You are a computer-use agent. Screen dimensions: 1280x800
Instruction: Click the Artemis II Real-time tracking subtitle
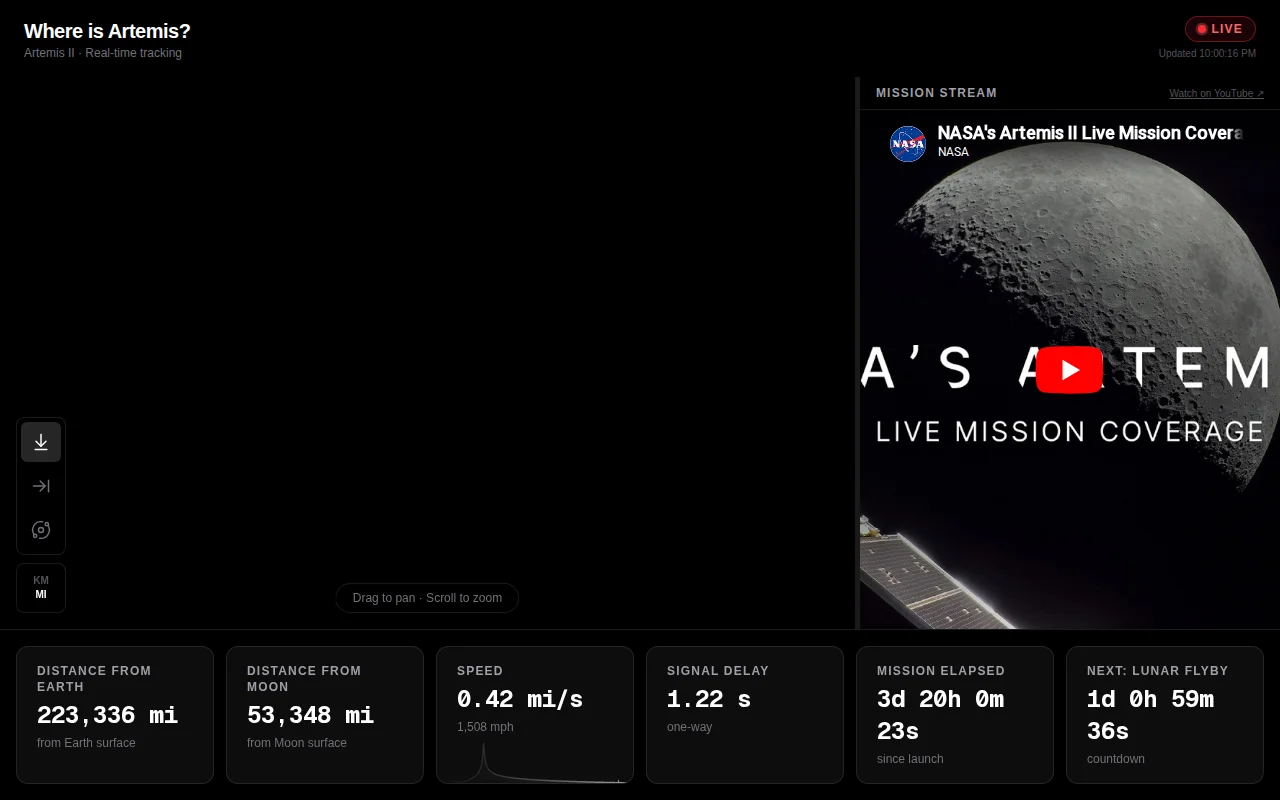click(103, 53)
